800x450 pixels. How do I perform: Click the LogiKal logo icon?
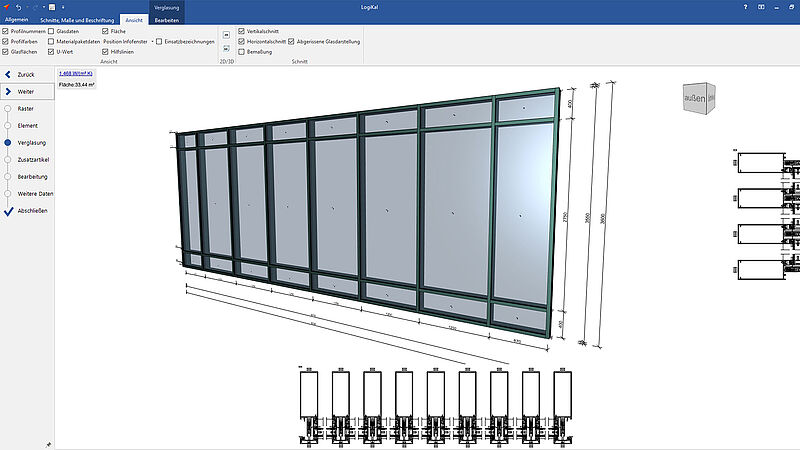[x=7, y=7]
